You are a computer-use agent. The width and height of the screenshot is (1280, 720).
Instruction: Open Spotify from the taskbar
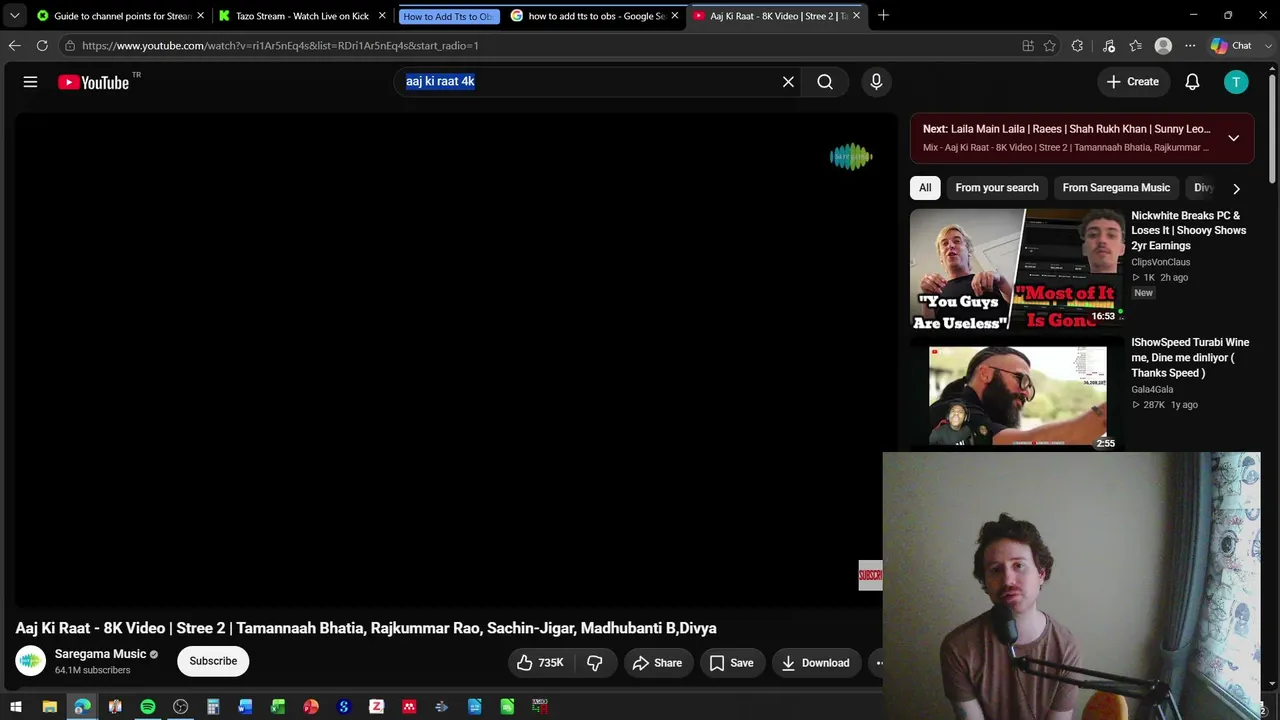(x=148, y=707)
